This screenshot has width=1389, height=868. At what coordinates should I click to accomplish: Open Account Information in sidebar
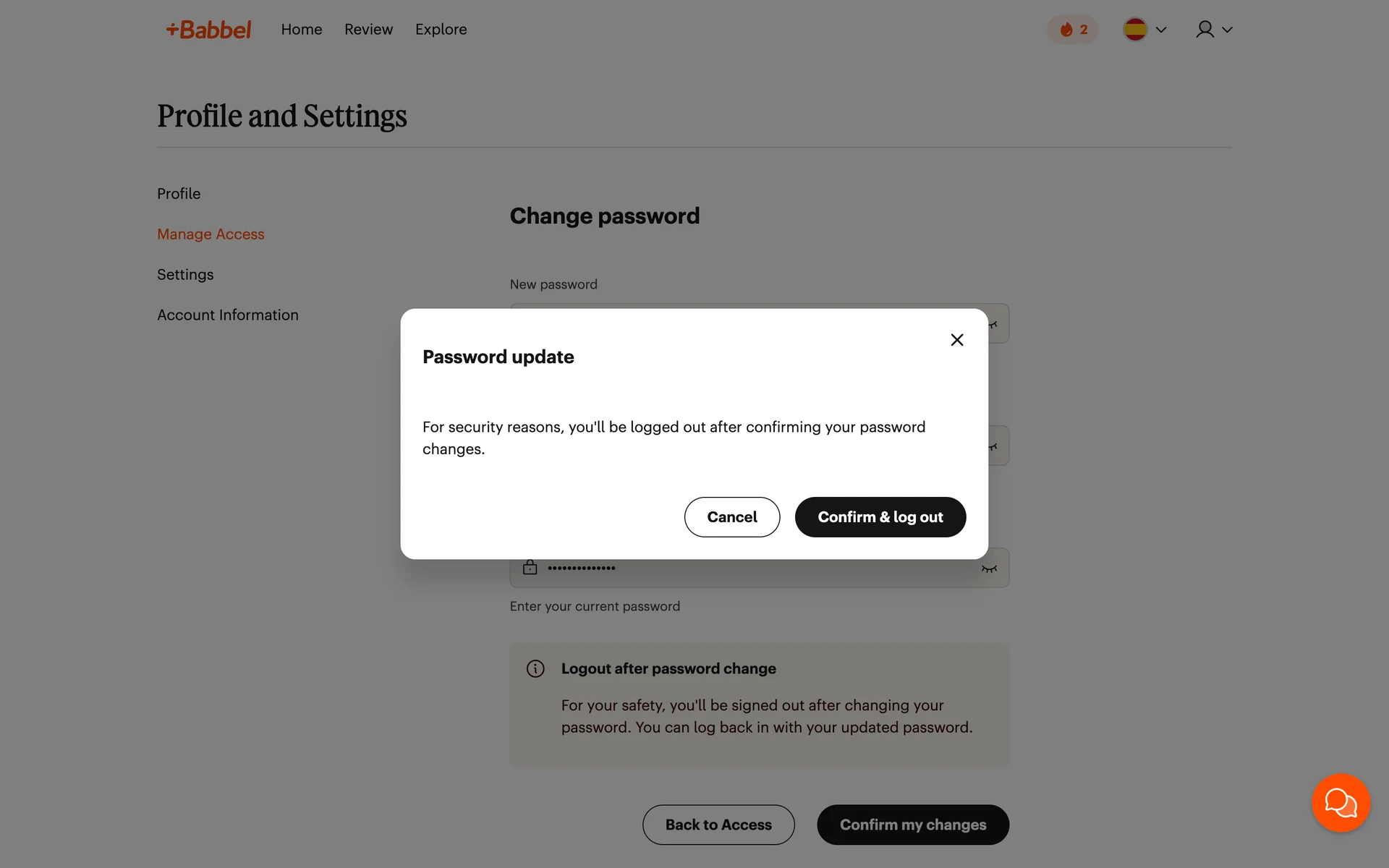coord(228,315)
